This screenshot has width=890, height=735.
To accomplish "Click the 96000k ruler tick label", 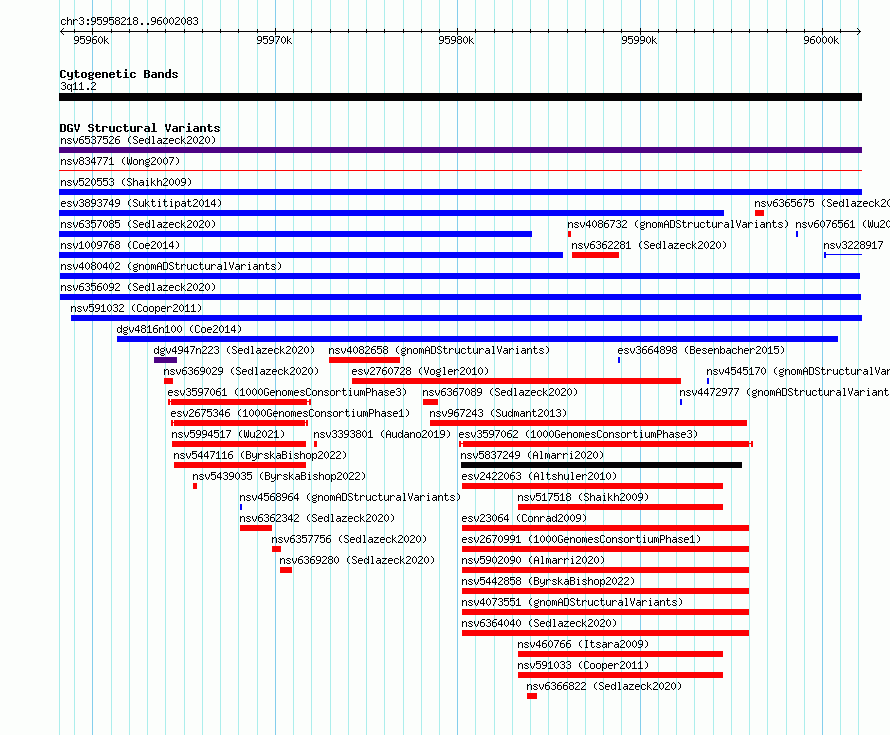I will pyautogui.click(x=821, y=40).
